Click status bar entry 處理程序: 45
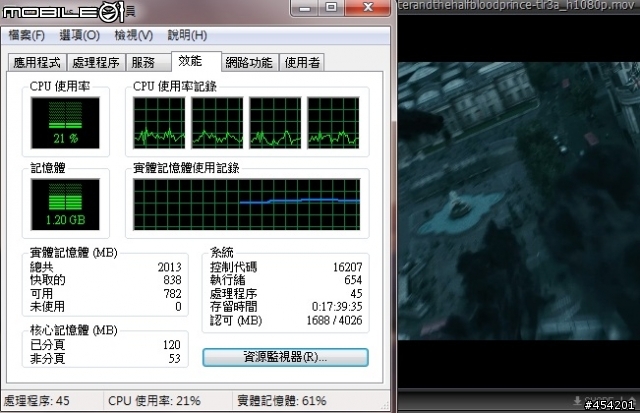Image resolution: width=640 pixels, height=413 pixels. point(37,401)
